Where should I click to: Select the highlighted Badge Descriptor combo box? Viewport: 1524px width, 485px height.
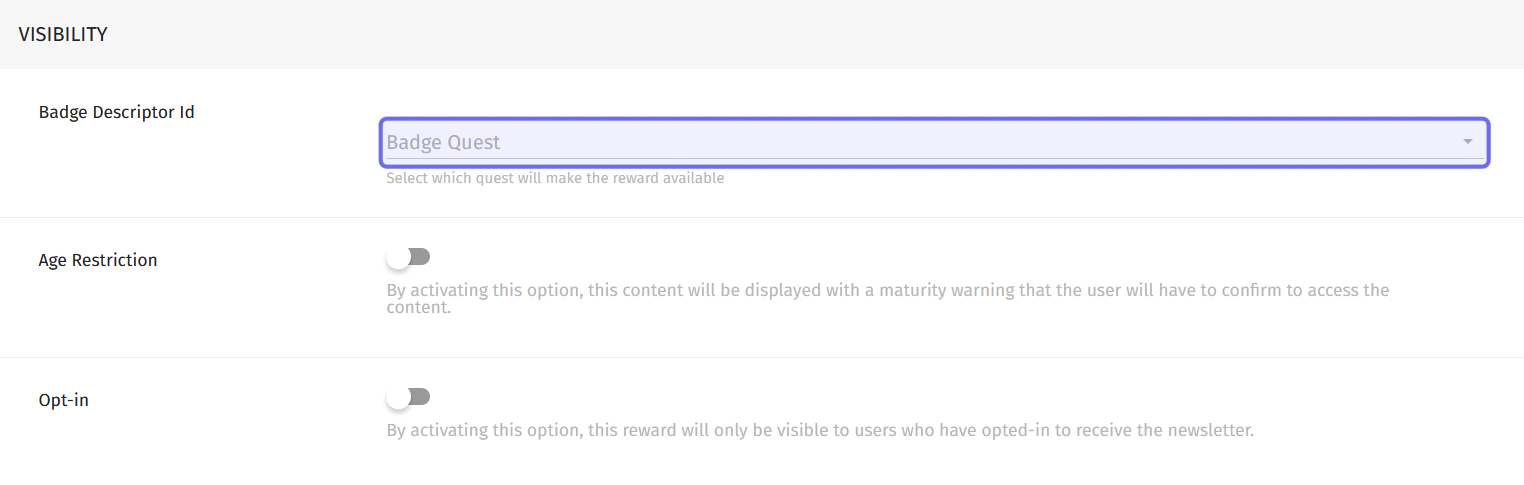click(x=934, y=142)
